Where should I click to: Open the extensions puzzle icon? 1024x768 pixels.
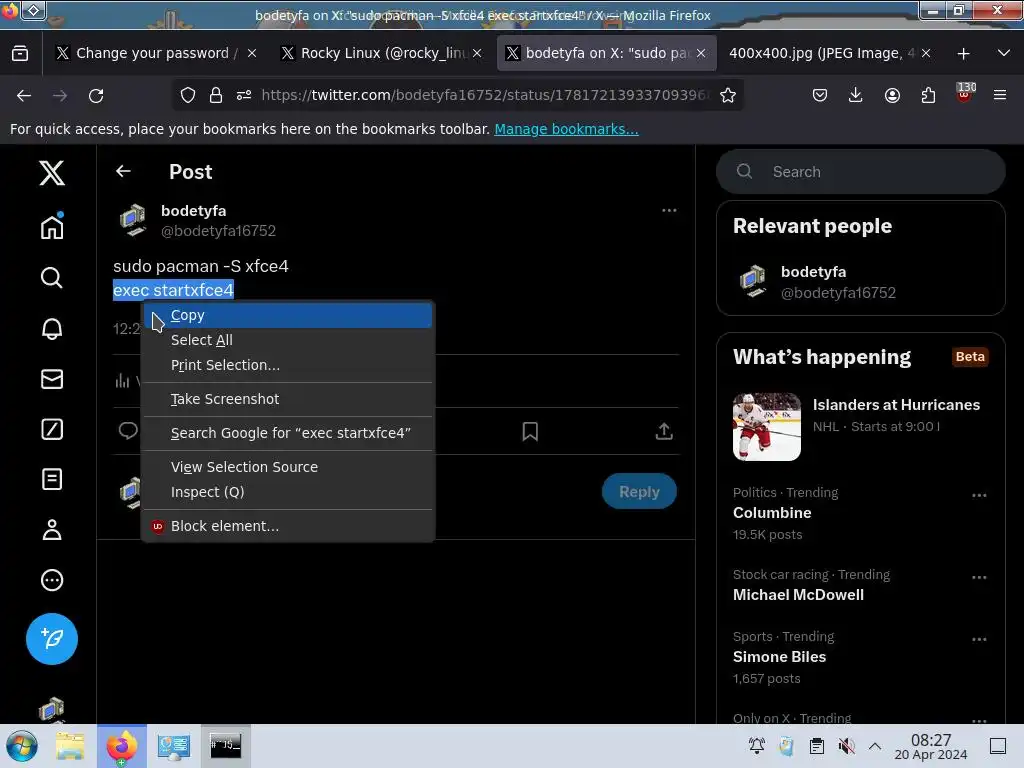pos(928,95)
